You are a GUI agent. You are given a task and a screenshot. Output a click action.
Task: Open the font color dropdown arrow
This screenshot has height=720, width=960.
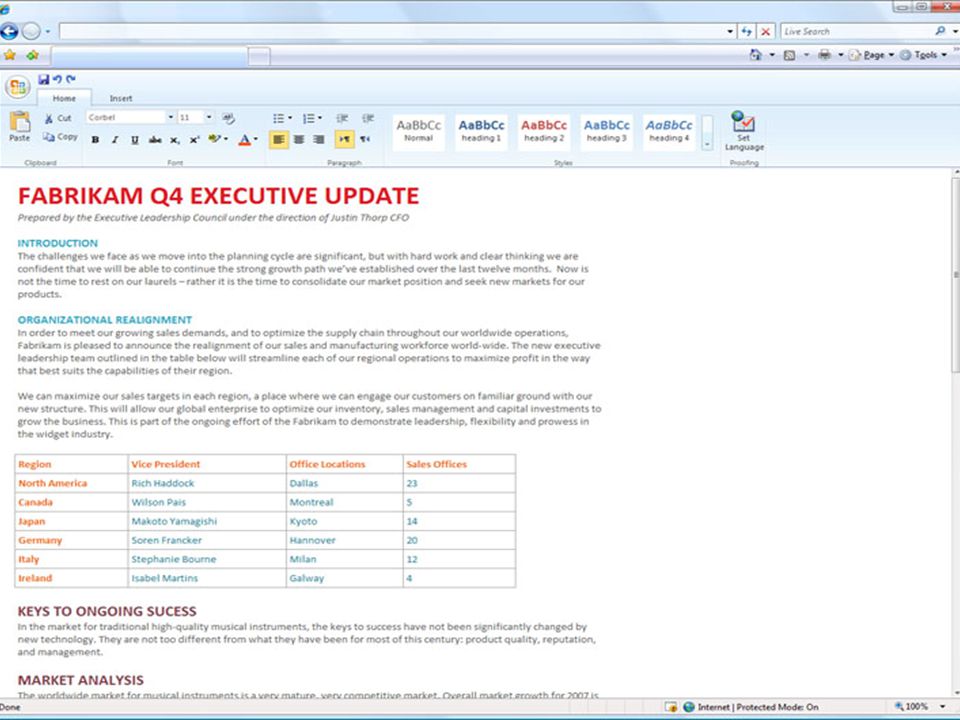[255, 139]
